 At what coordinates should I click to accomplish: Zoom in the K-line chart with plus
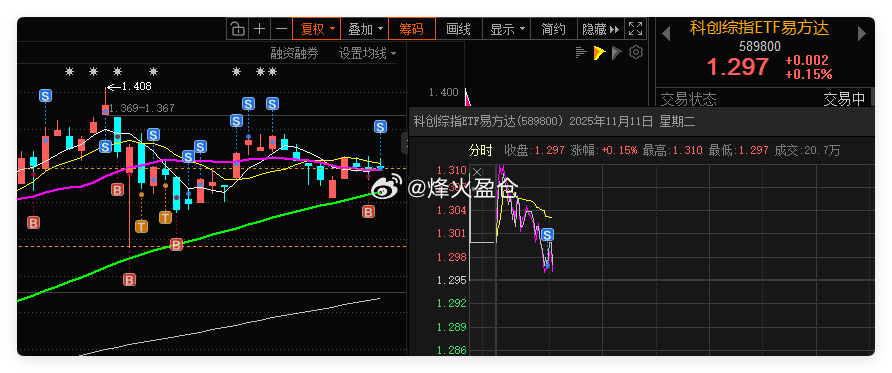click(x=259, y=28)
